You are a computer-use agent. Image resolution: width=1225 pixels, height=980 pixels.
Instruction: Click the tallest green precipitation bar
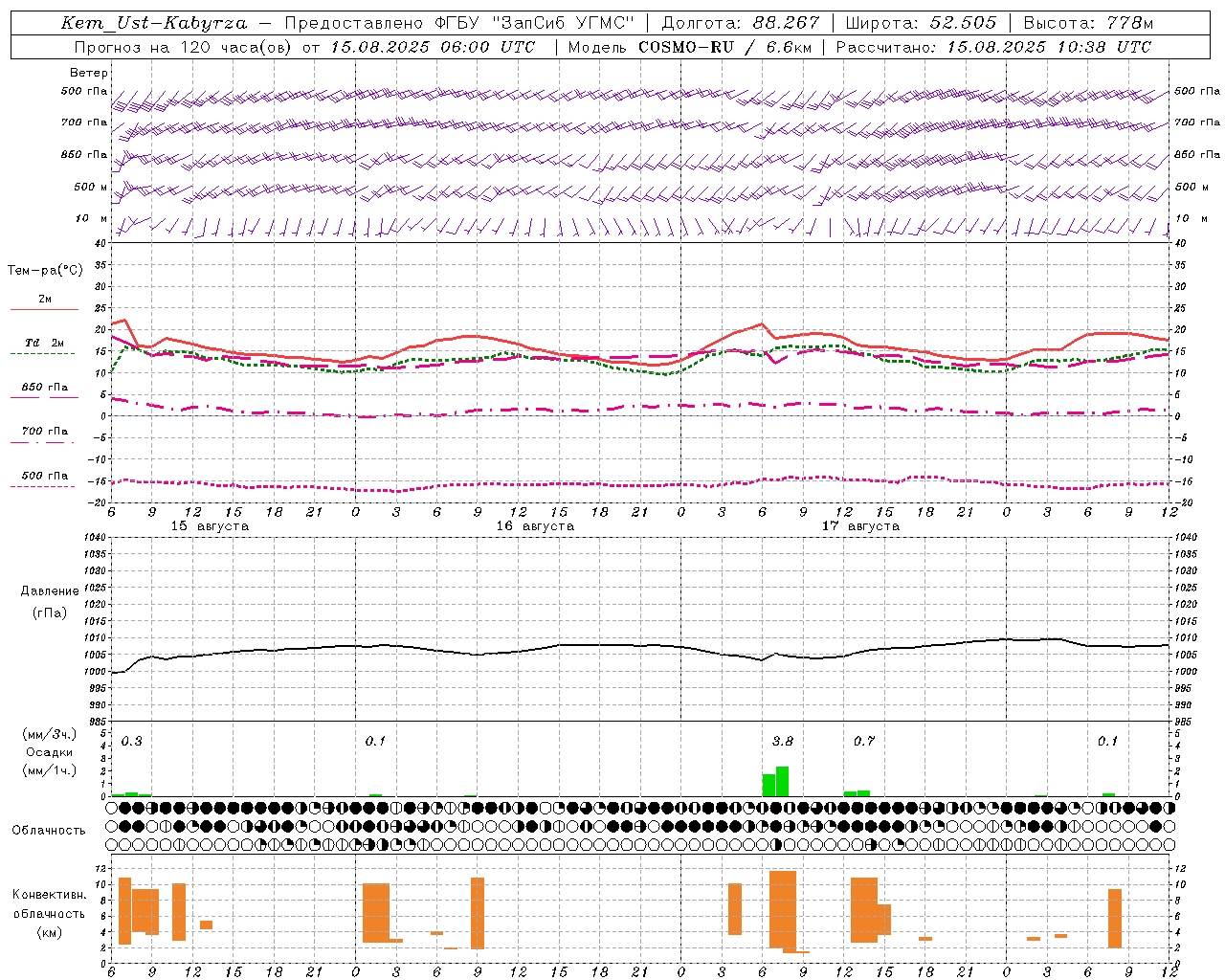782,781
